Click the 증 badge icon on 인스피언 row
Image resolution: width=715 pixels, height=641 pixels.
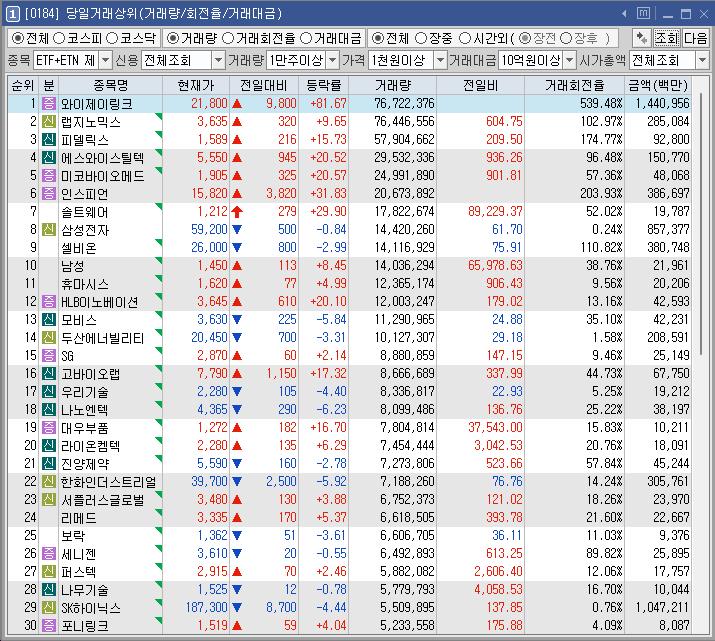[x=49, y=193]
